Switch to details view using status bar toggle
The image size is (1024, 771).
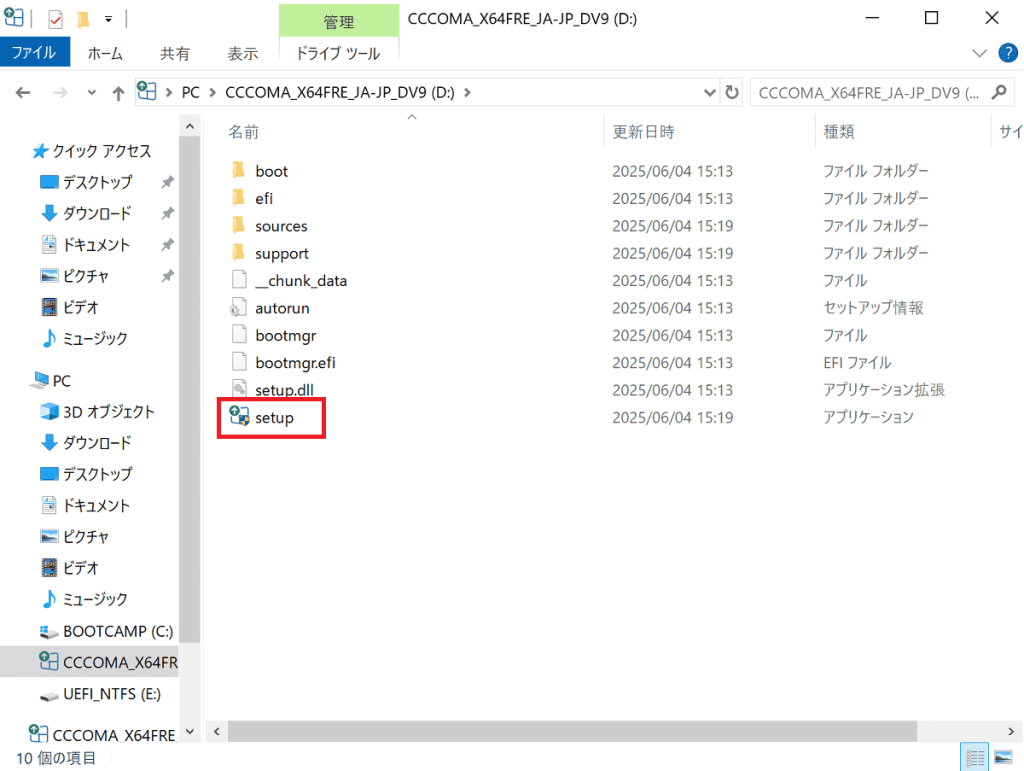coord(975,756)
